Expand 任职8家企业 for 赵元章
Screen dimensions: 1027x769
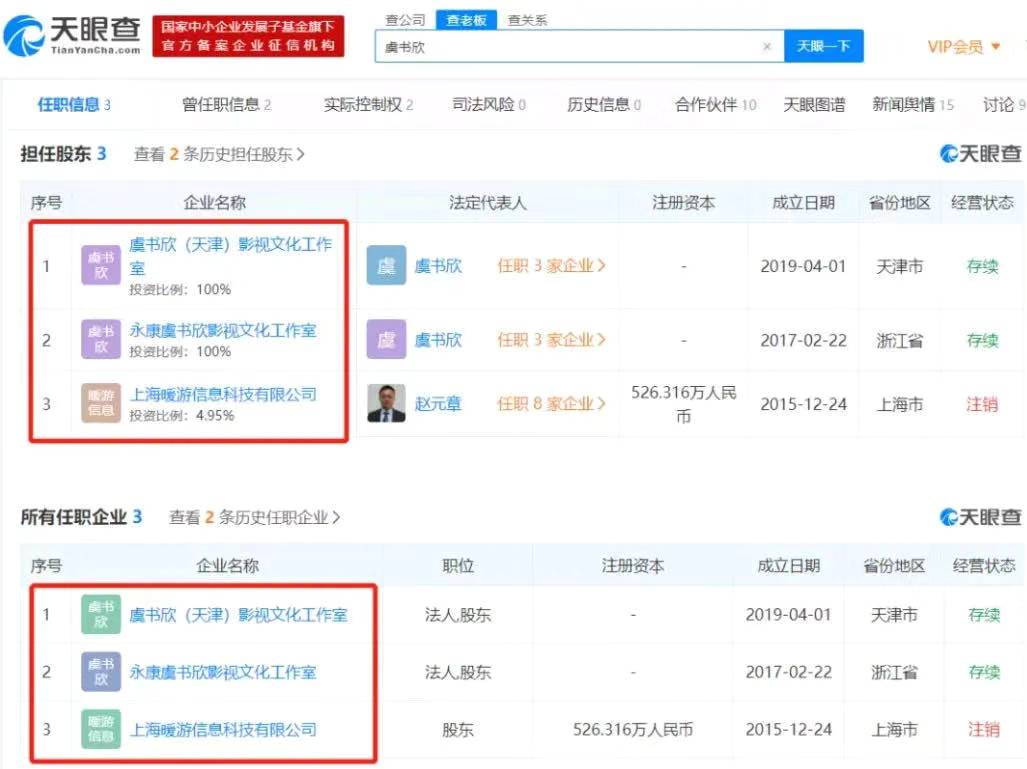tap(551, 404)
